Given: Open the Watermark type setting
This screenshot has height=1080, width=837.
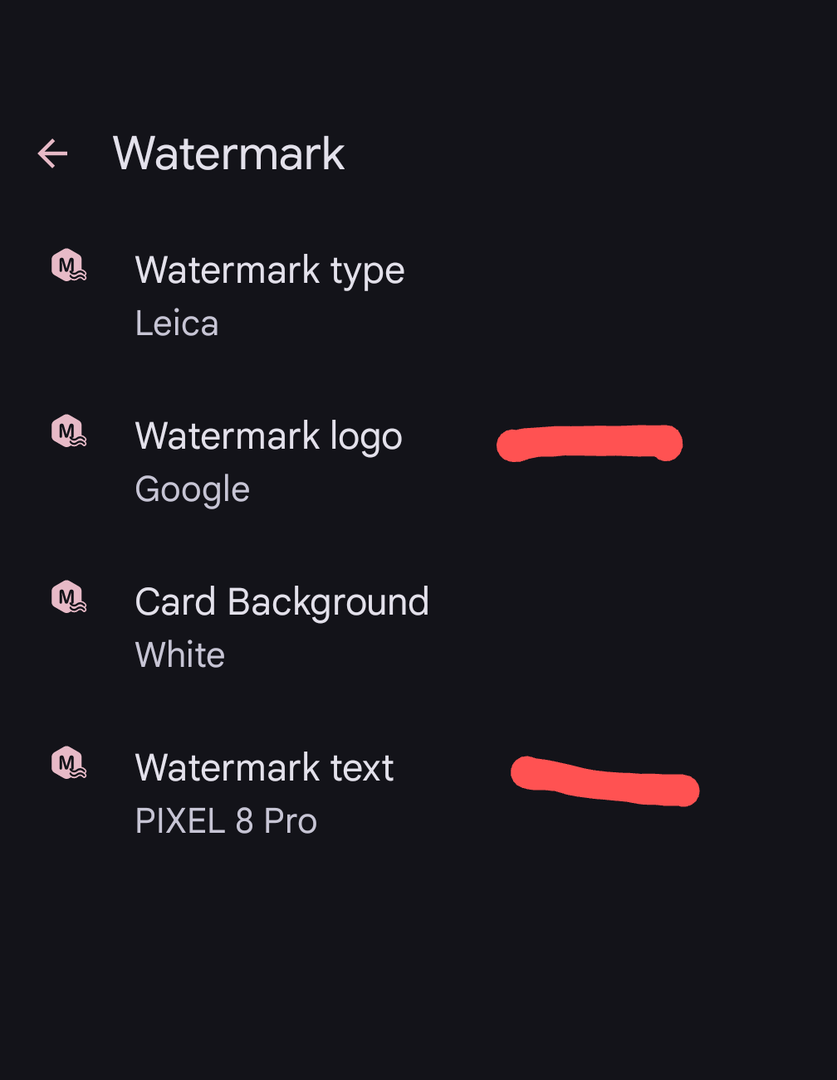Looking at the screenshot, I should click(x=269, y=270).
